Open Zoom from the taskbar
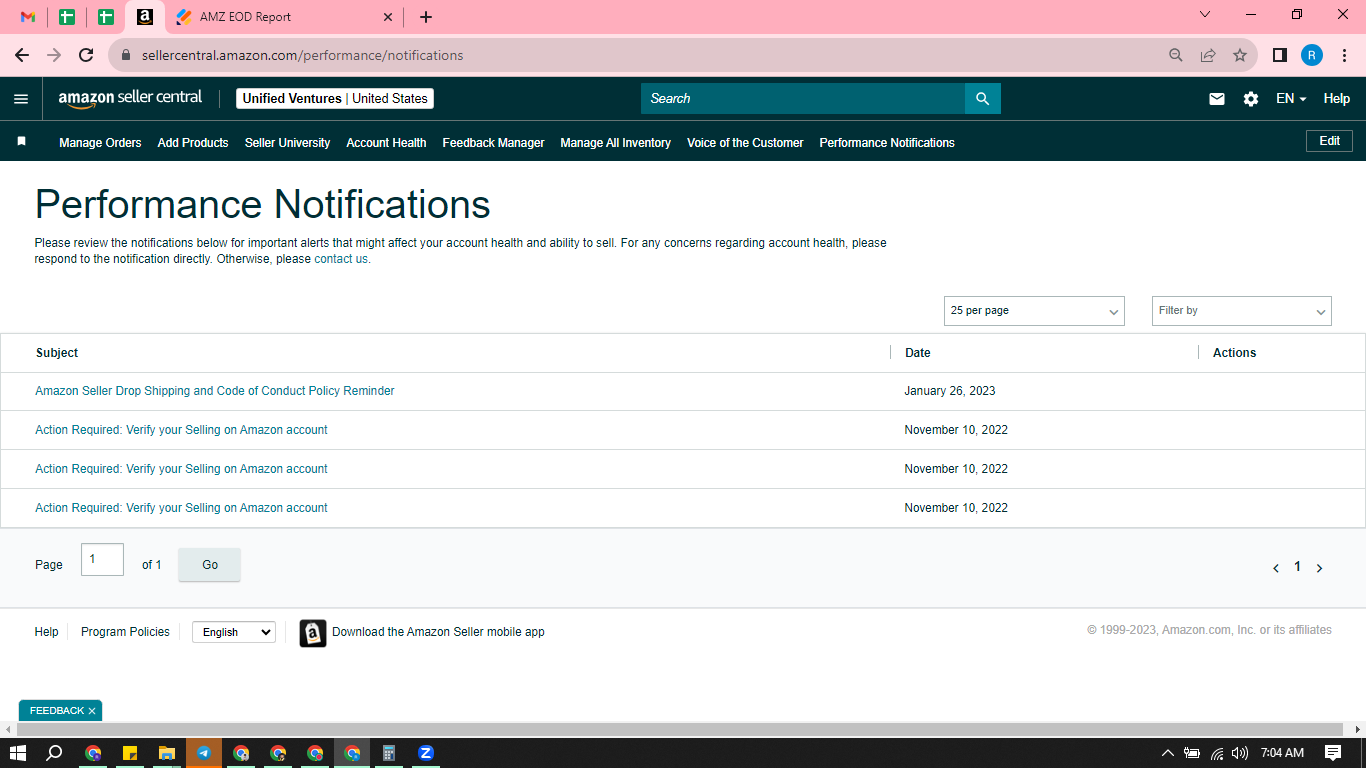1366x768 pixels. 426,753
